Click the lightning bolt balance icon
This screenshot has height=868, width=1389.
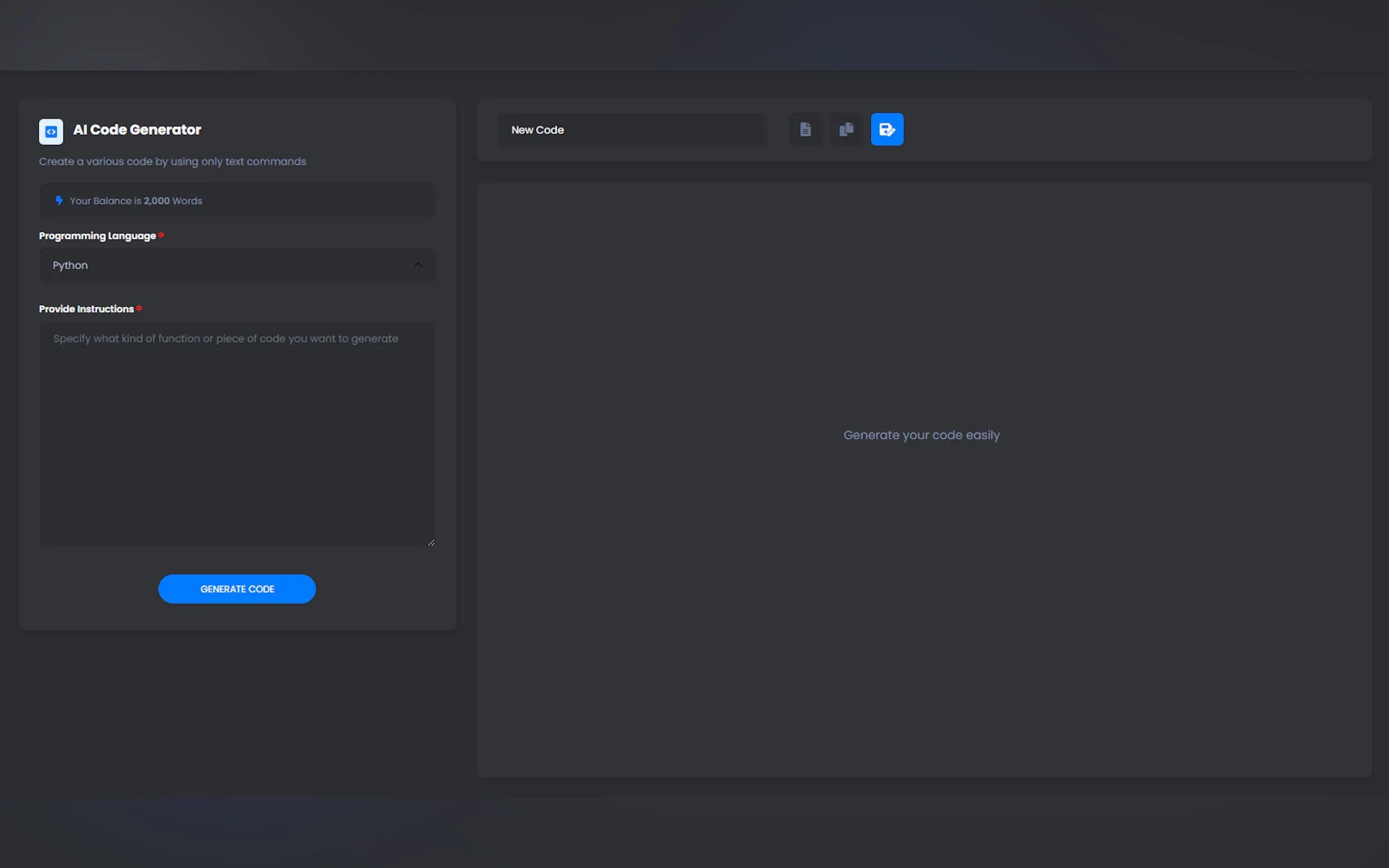point(59,201)
